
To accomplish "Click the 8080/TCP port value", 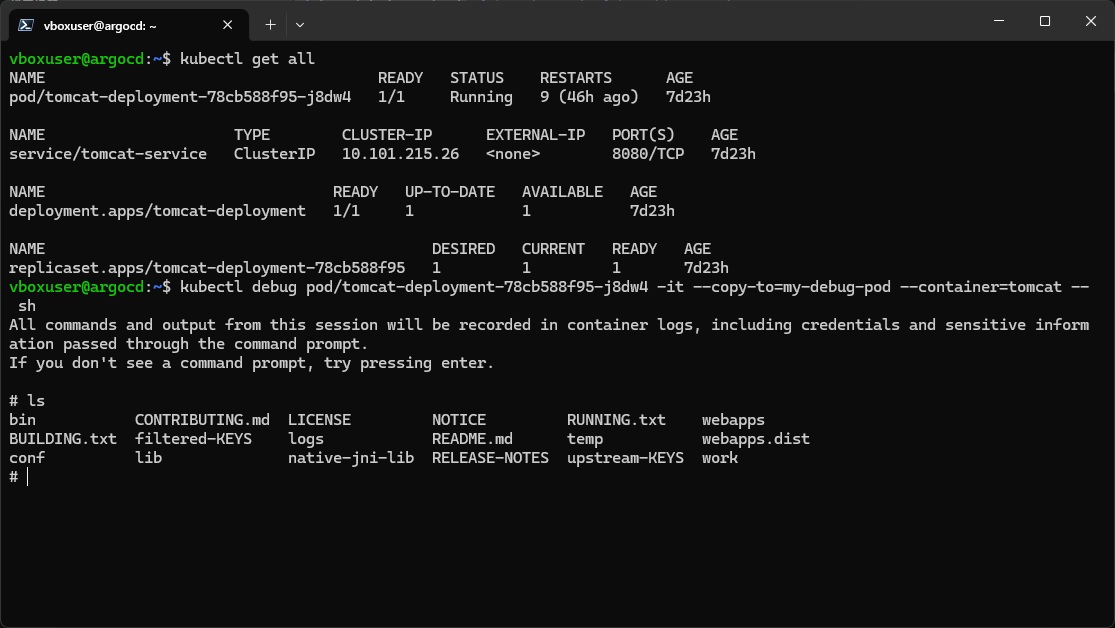I will tap(648, 154).
